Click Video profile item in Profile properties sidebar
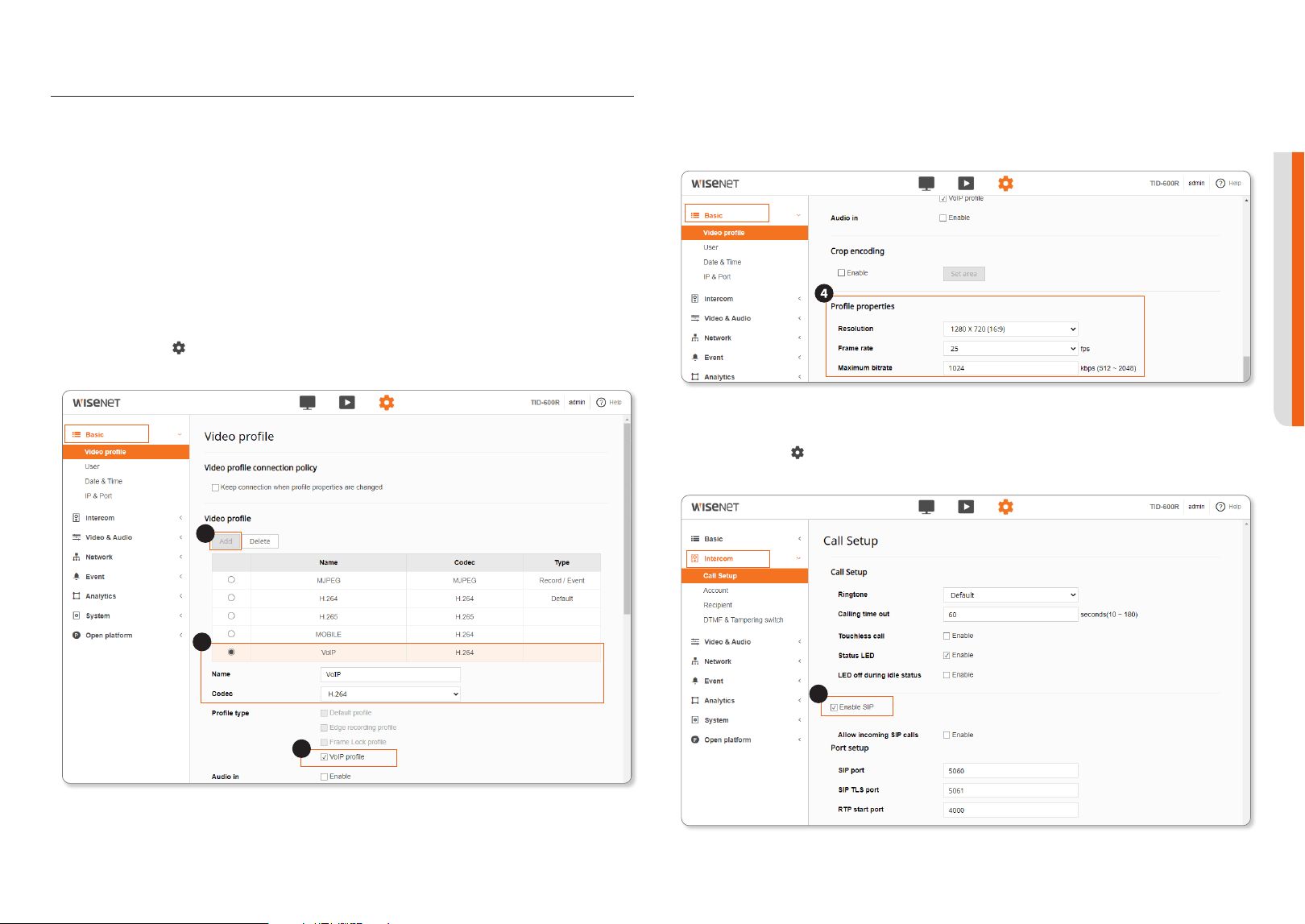This screenshot has width=1305, height=924. 744,233
